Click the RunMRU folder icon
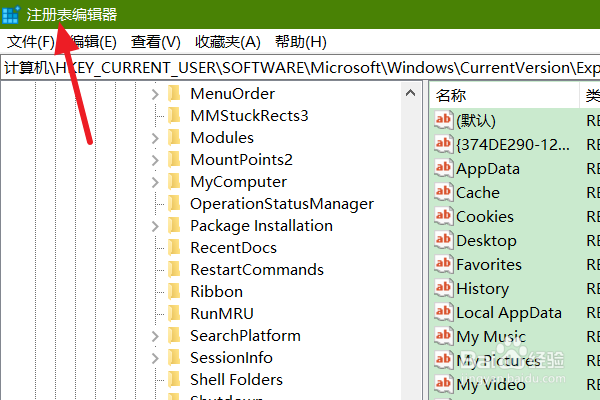Viewport: 600px width, 400px height. pyautogui.click(x=174, y=313)
